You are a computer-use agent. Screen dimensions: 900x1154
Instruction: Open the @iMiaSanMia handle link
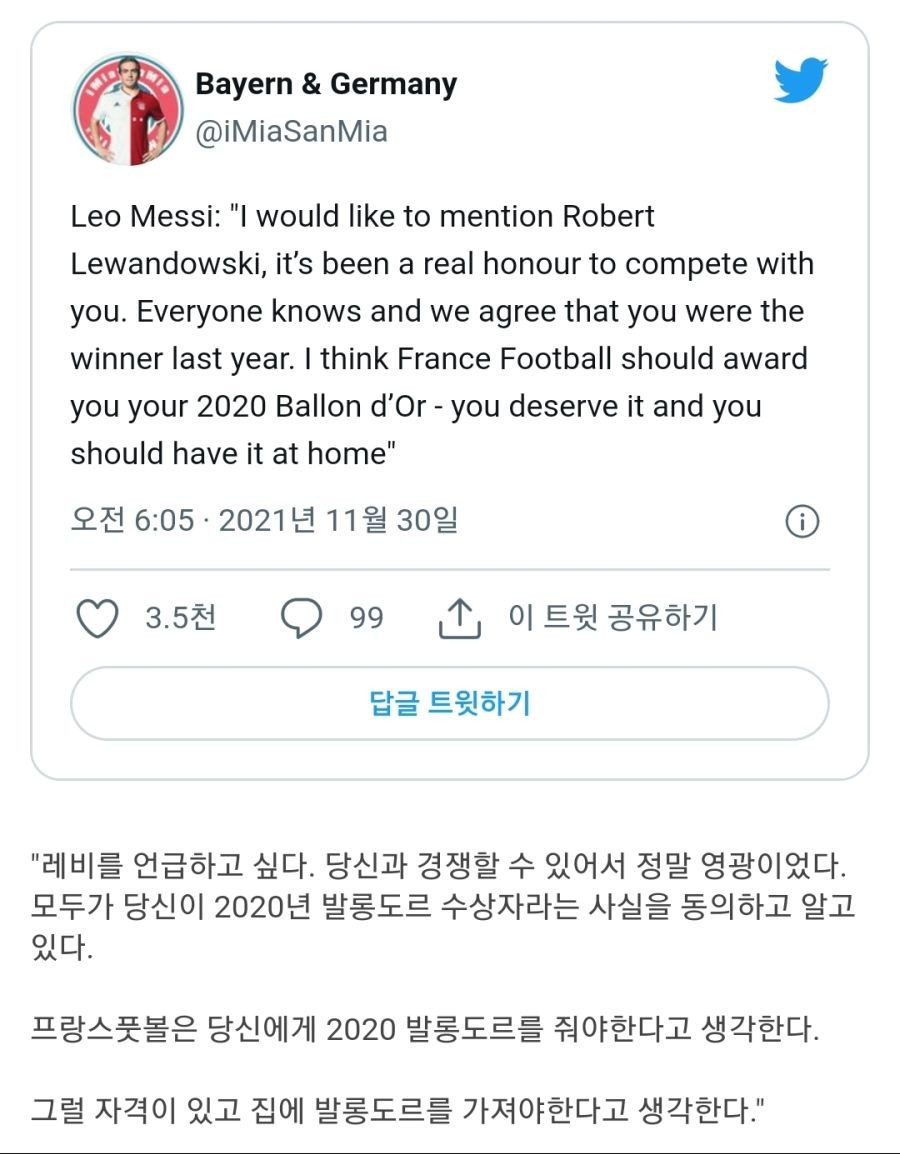pyautogui.click(x=291, y=132)
